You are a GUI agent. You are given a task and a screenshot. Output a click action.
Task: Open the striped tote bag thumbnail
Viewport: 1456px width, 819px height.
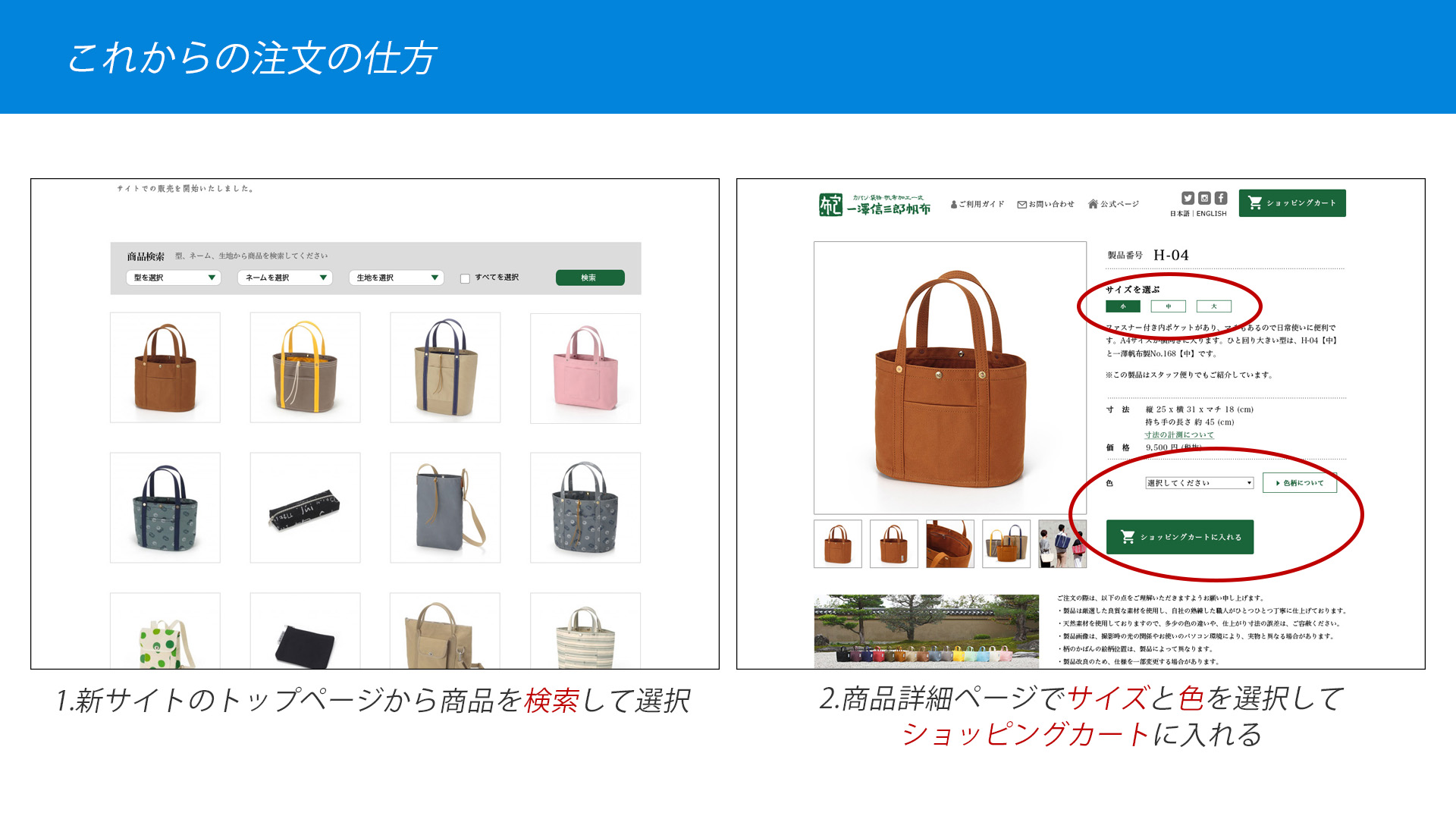[x=585, y=631]
